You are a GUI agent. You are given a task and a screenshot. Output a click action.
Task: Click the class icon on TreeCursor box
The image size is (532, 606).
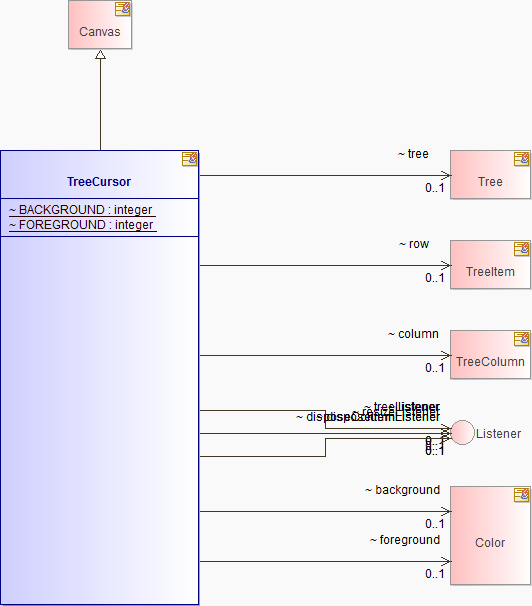(x=190, y=159)
